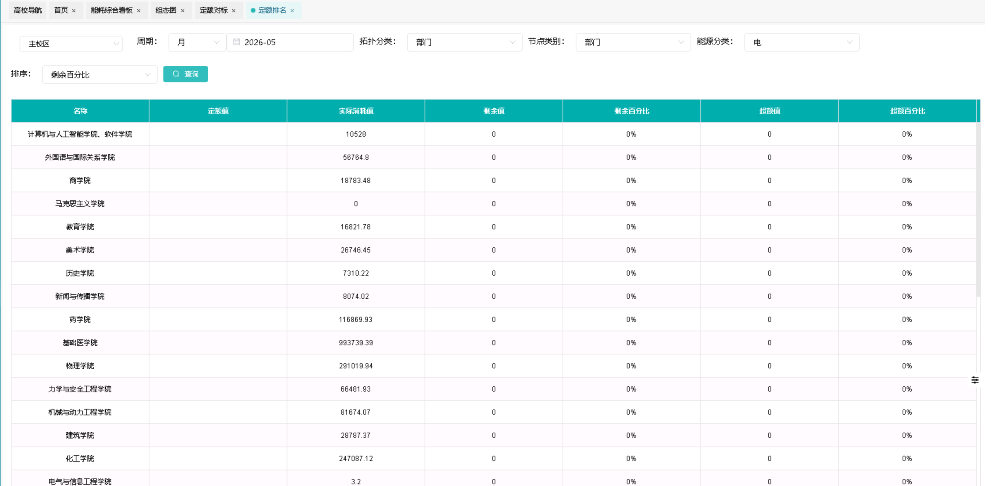The width and height of the screenshot is (1000, 486).
Task: Click the consumption value 993739.39
Action: click(356, 342)
